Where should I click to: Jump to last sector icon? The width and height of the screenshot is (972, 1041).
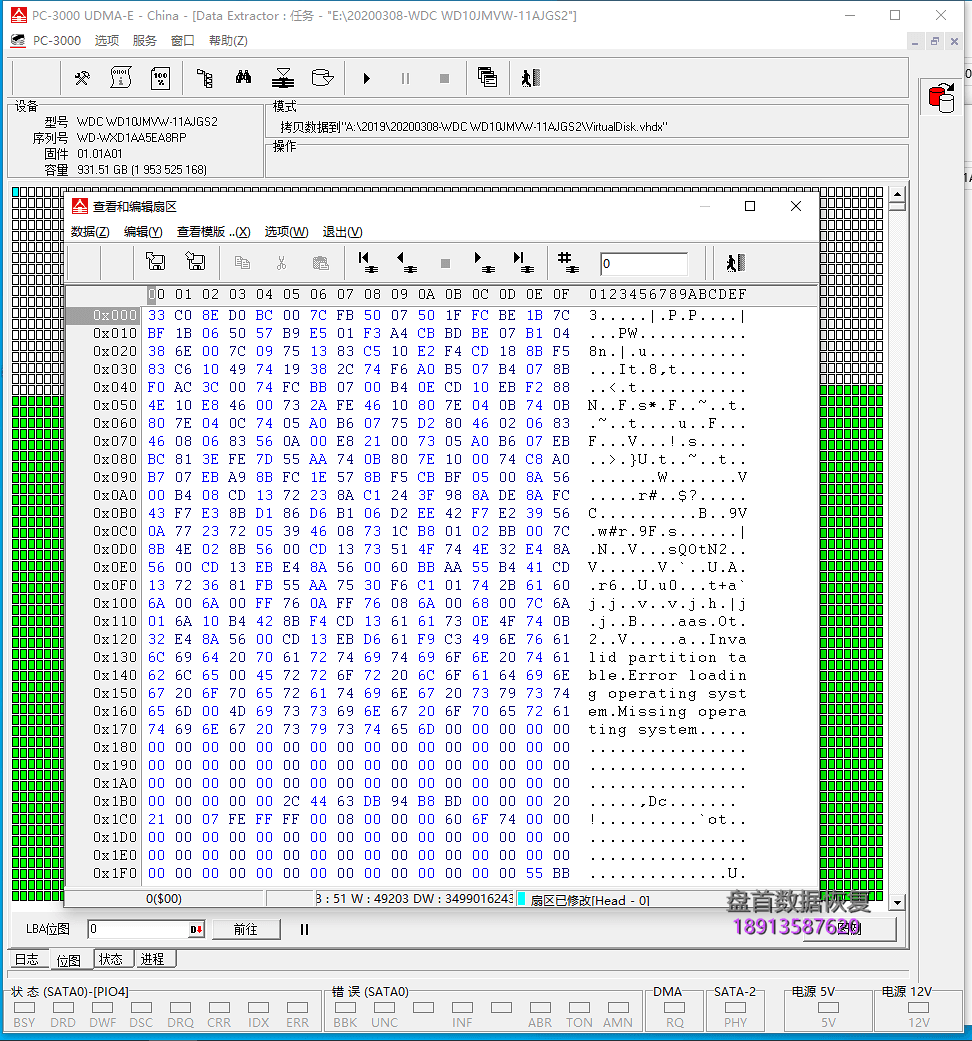click(523, 263)
